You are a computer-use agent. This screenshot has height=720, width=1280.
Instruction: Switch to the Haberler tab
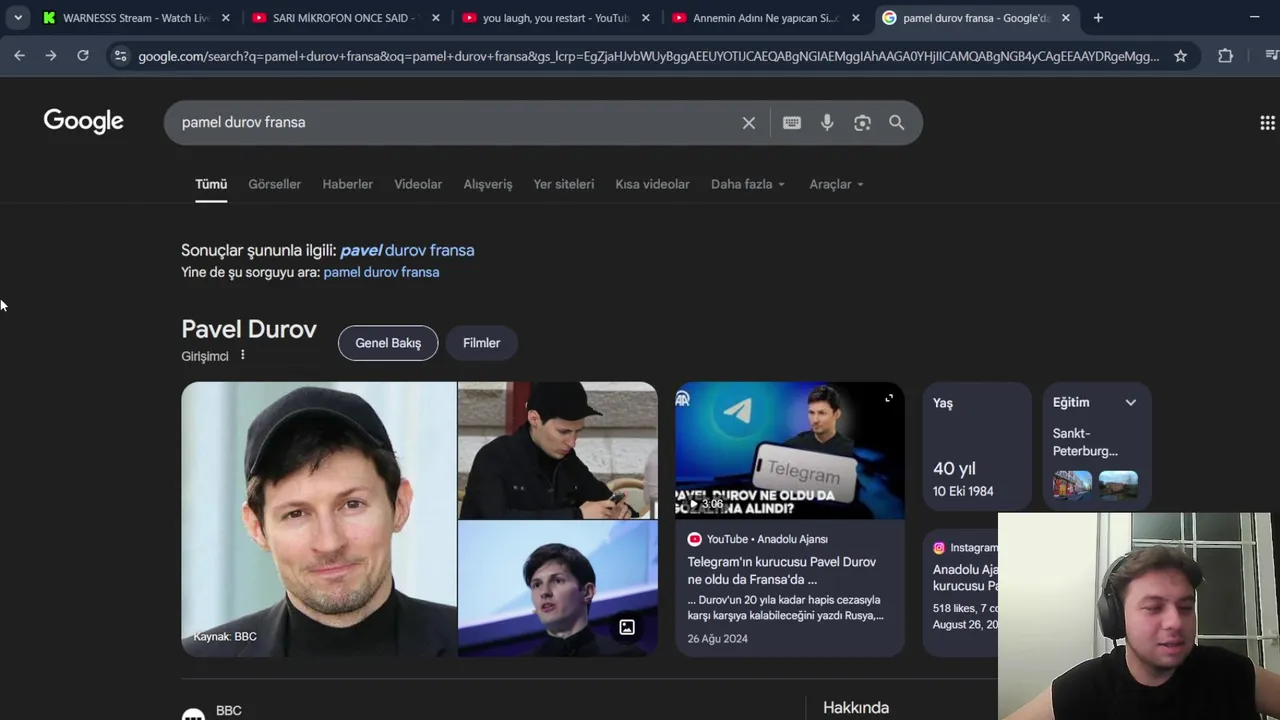347,184
